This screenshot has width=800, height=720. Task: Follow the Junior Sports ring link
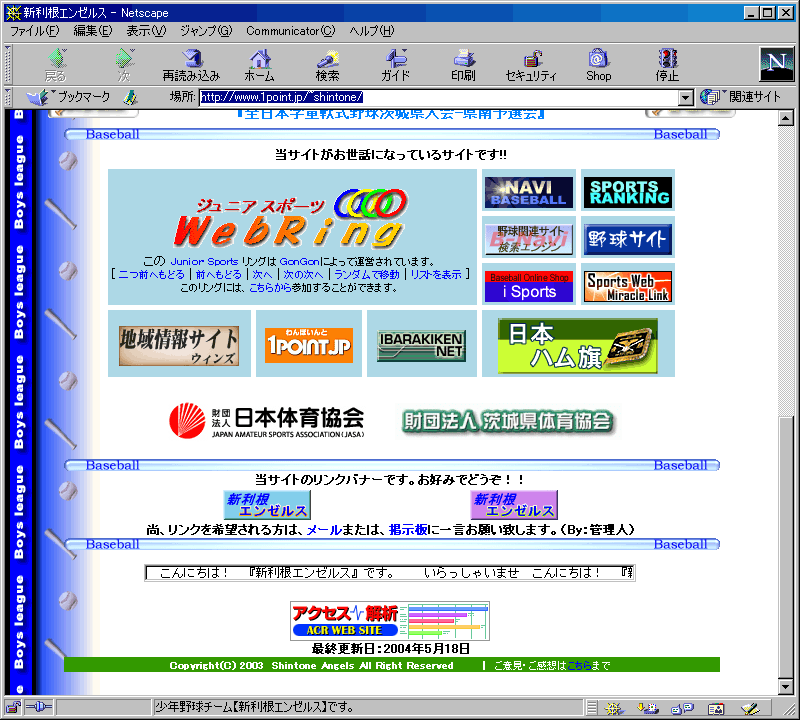(x=204, y=262)
